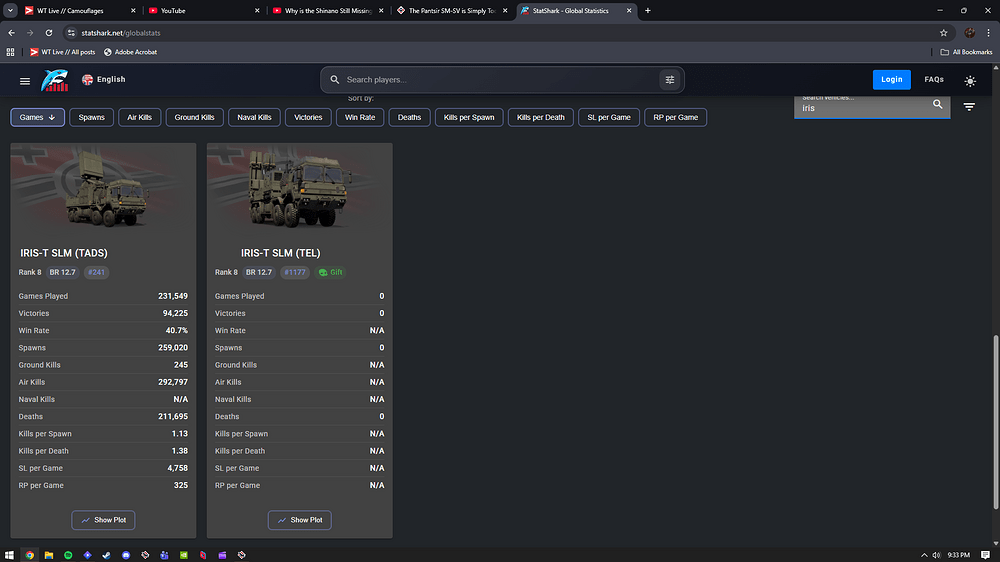The width and height of the screenshot is (1000, 562).
Task: Switch to WT Live // Camouflages tab
Action: 78,11
